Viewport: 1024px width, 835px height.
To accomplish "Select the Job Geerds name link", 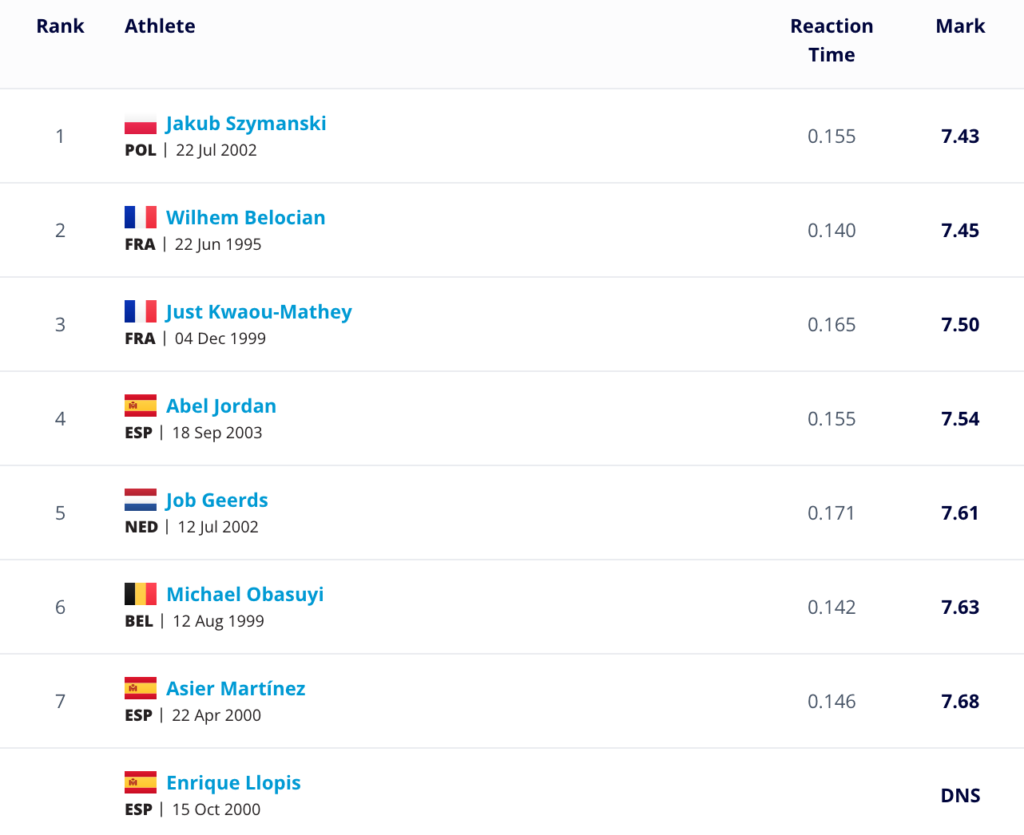I will (217, 500).
